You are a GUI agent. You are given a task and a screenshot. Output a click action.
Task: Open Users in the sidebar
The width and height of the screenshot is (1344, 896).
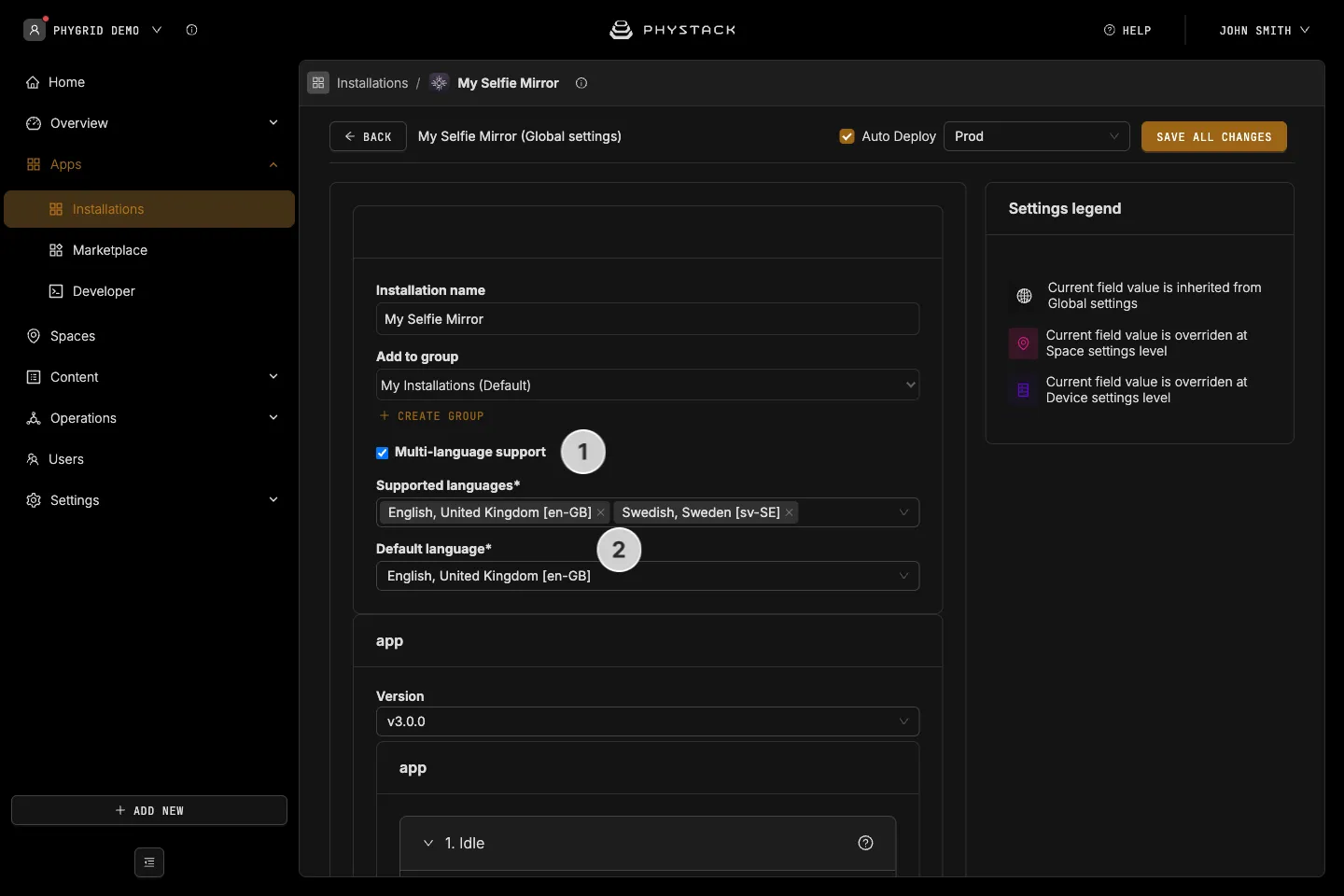(149, 459)
